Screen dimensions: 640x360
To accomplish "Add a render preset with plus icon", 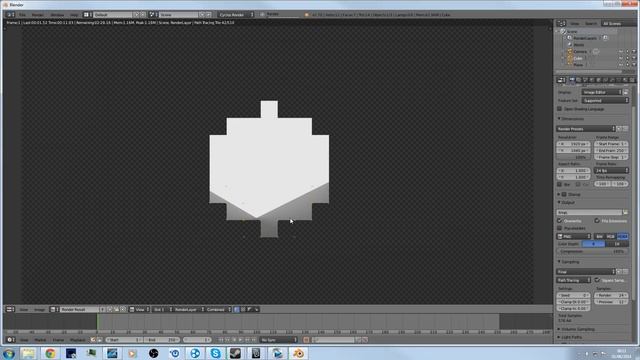I will (x=619, y=129).
